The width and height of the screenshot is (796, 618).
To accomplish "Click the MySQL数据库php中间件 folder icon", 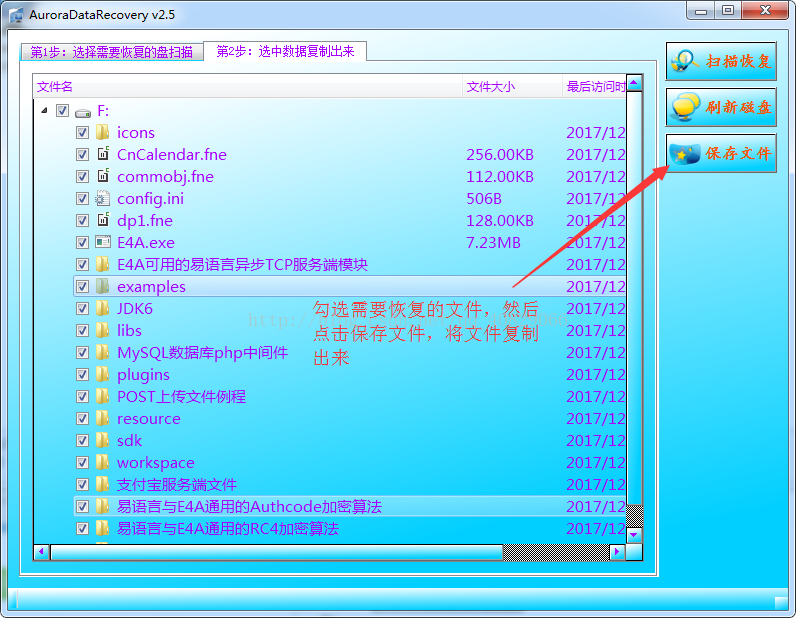I will pyautogui.click(x=103, y=352).
